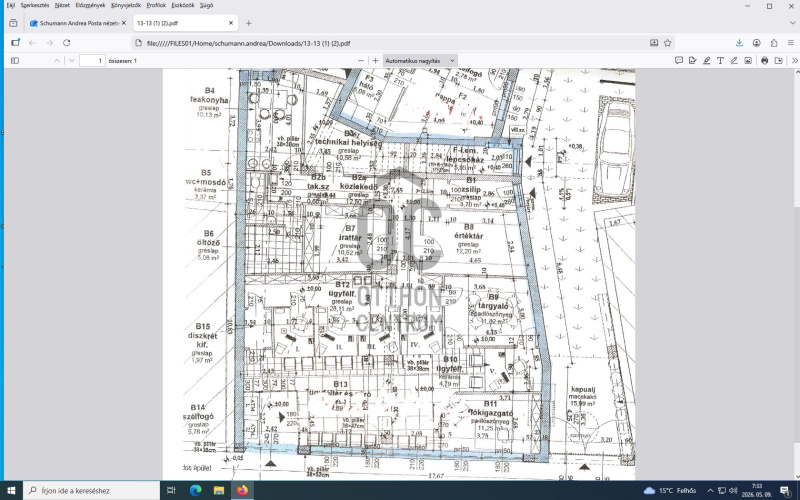Open the Szerkesztés menu
Screen dimensions: 800x500
(x=35, y=5)
